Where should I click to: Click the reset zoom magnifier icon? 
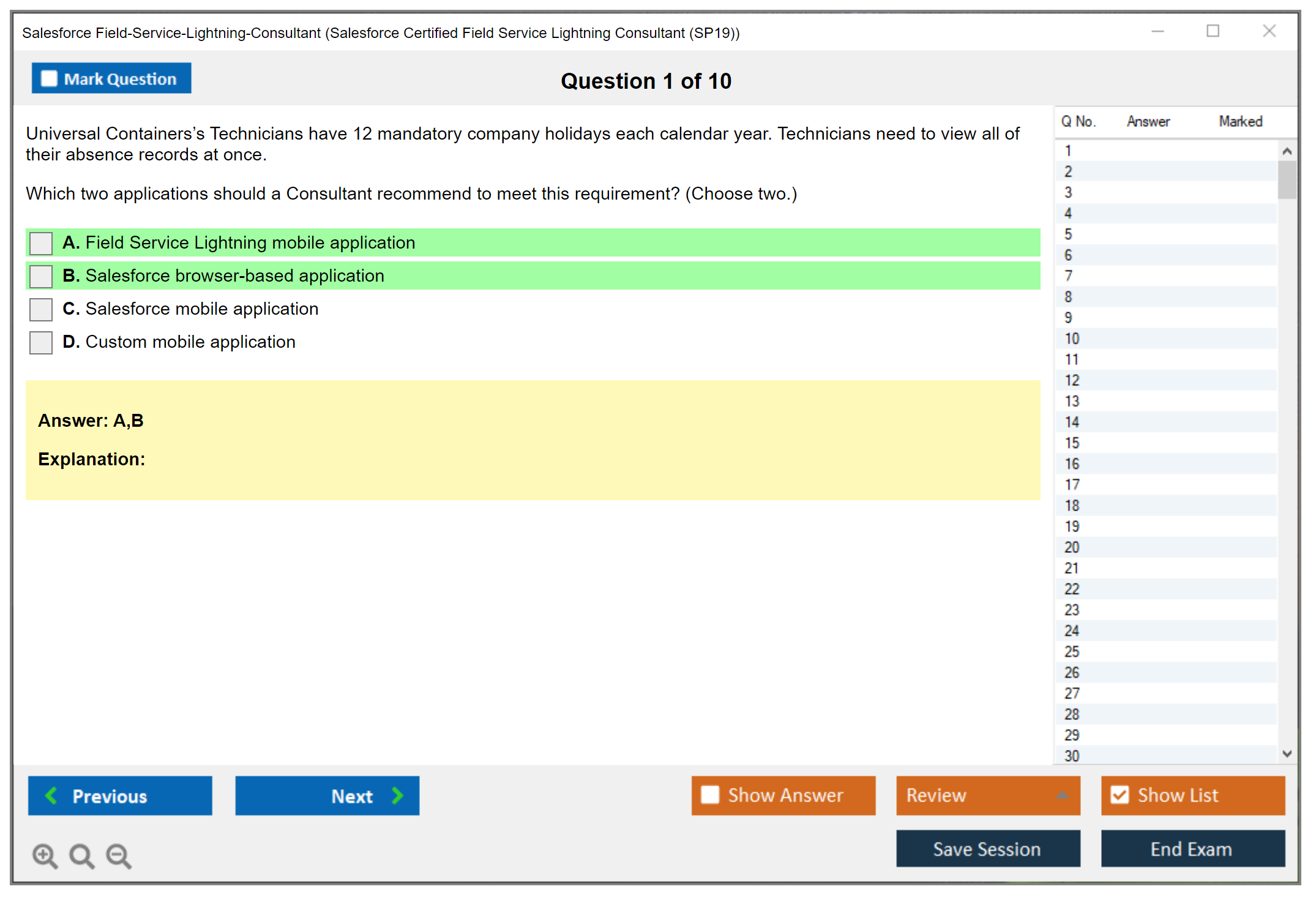81,855
